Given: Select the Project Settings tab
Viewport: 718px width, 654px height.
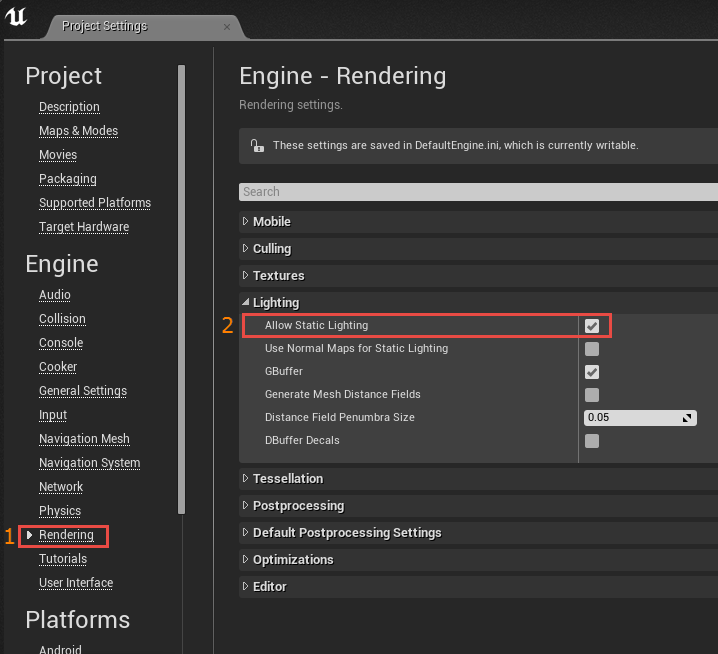Looking at the screenshot, I should click(104, 26).
